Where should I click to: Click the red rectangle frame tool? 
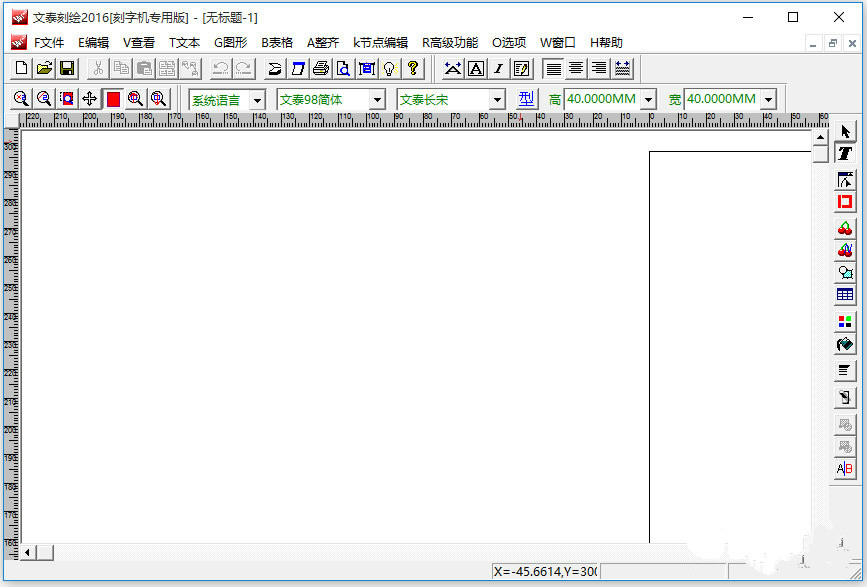(845, 202)
